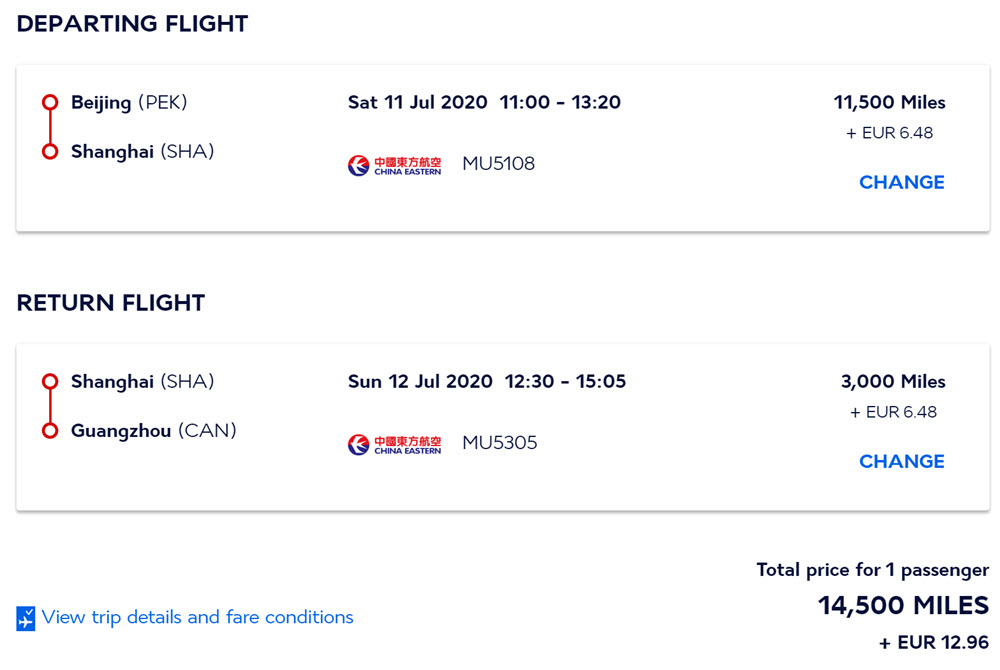Viewport: 1000px width, 670px height.
Task: Click the 14,500 MILES total
Action: pyautogui.click(x=903, y=606)
